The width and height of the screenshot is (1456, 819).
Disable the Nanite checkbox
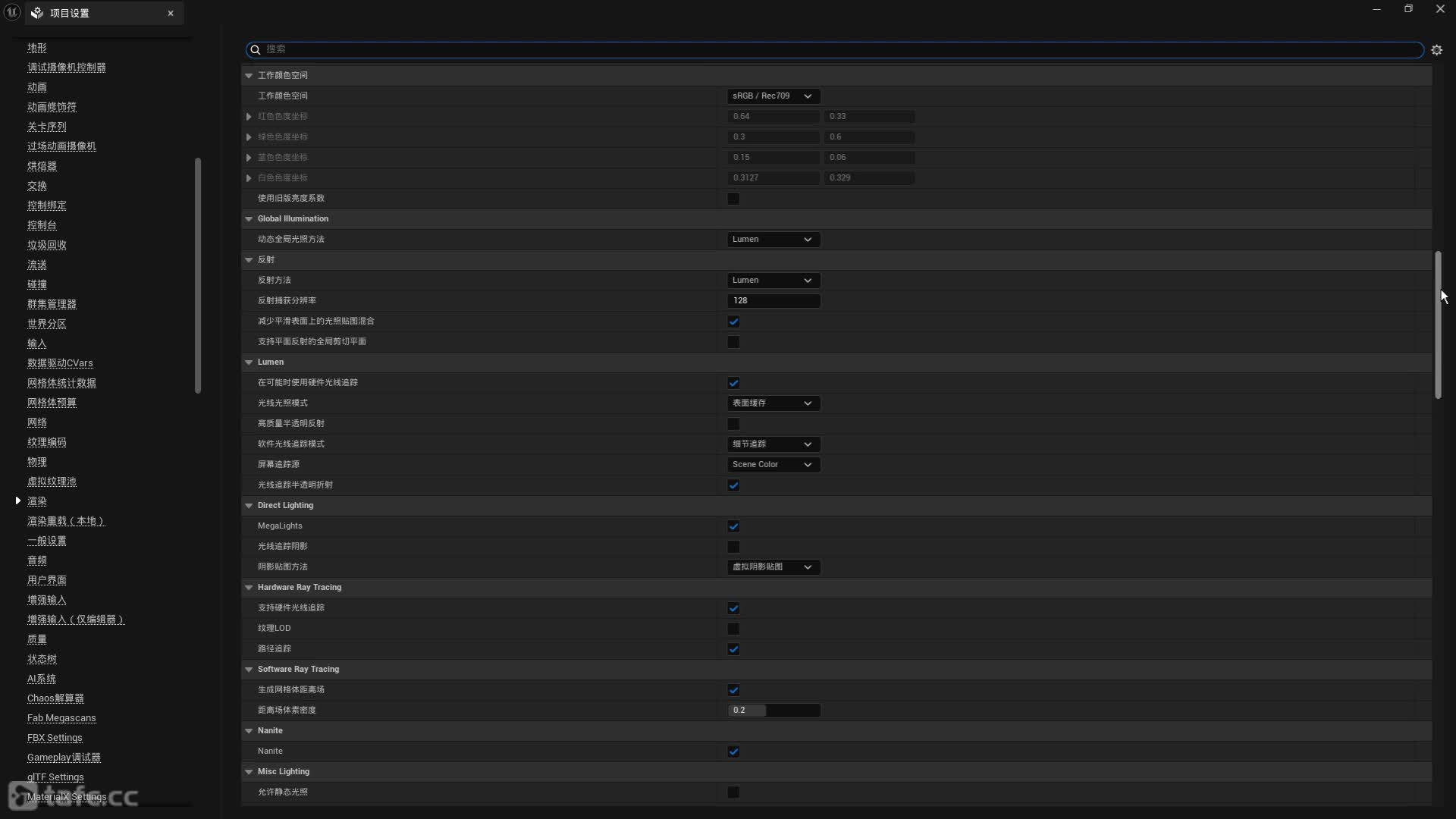coord(733,752)
